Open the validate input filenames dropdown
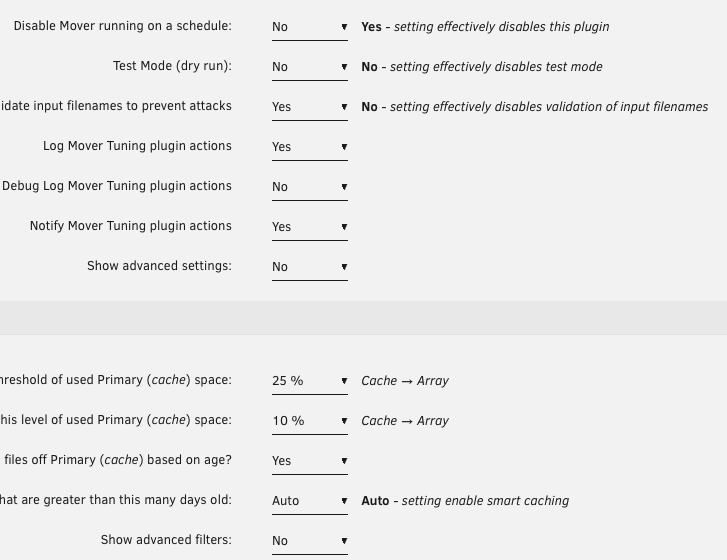727x560 pixels. click(310, 107)
